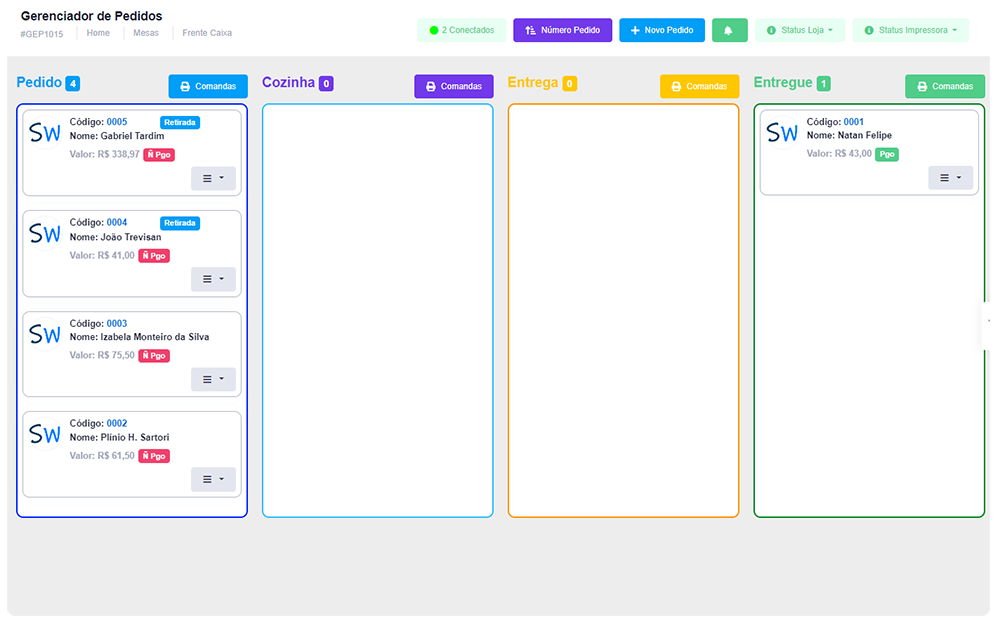Open actions menu for Natan Felipe's order
The height and width of the screenshot is (624, 1000).
[x=950, y=178]
